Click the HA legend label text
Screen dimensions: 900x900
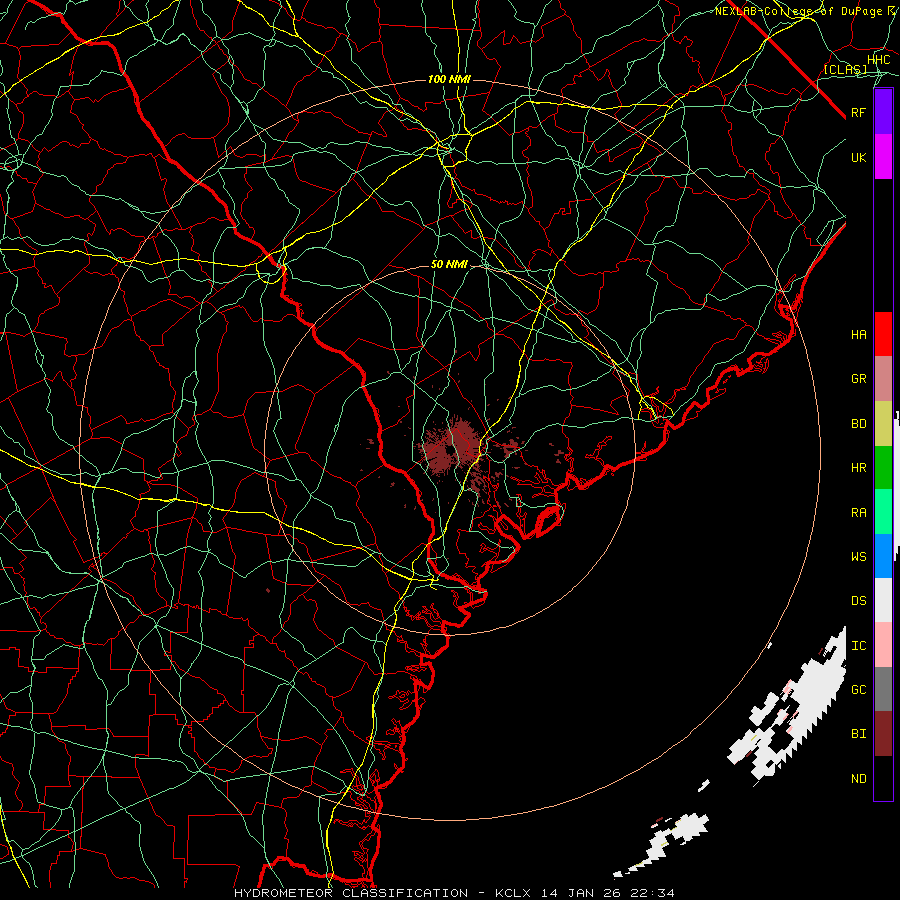(858, 334)
